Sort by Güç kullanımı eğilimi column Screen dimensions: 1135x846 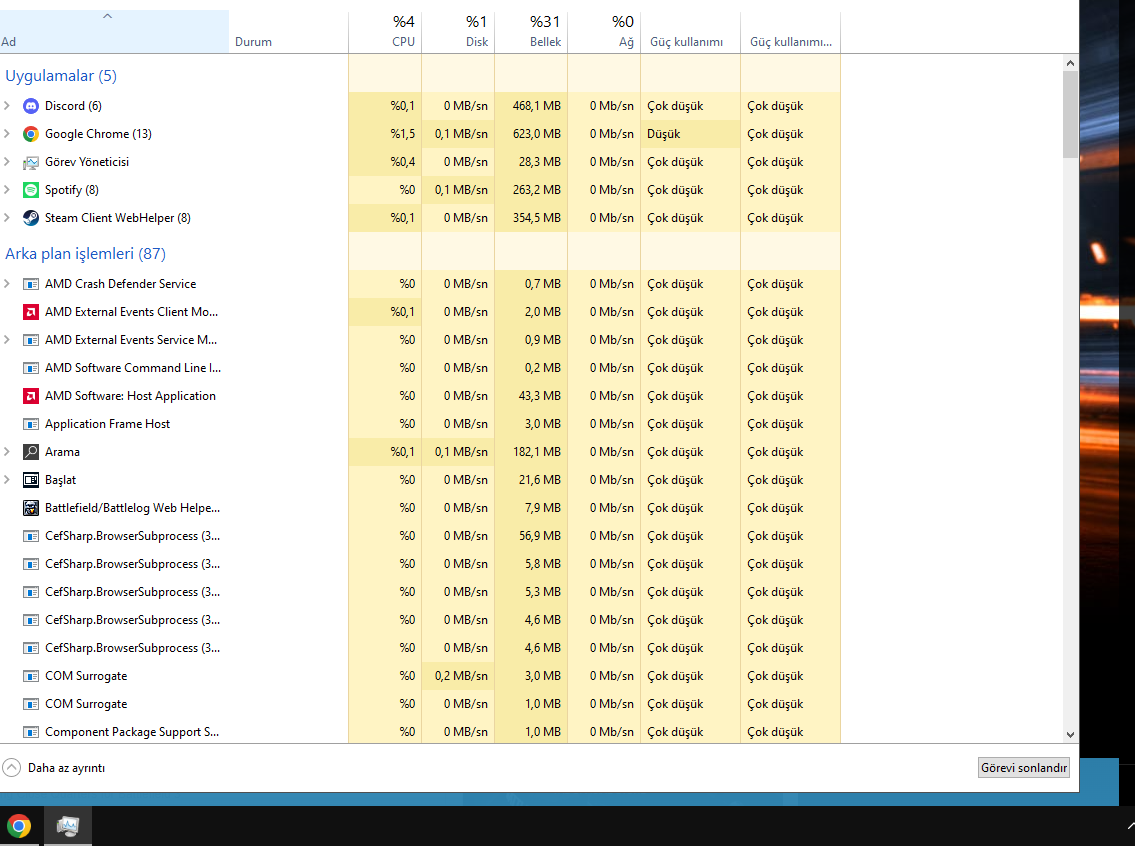(790, 32)
